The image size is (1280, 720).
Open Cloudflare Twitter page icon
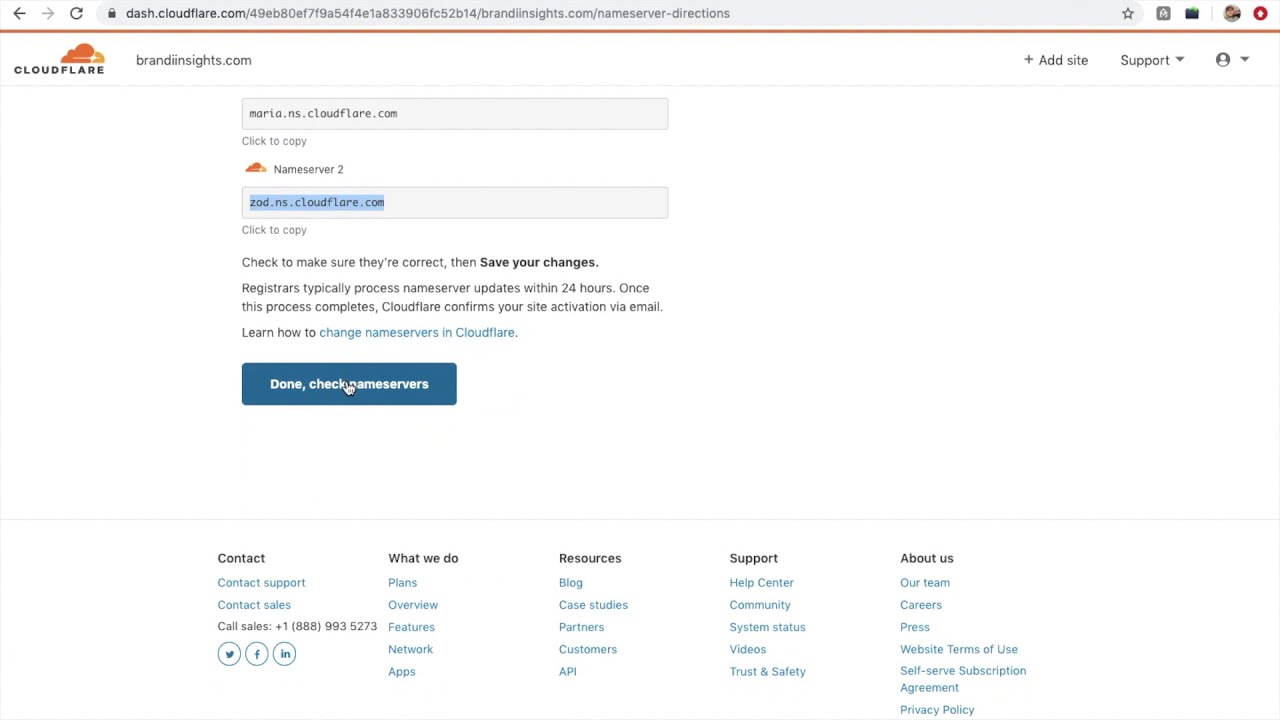229,654
